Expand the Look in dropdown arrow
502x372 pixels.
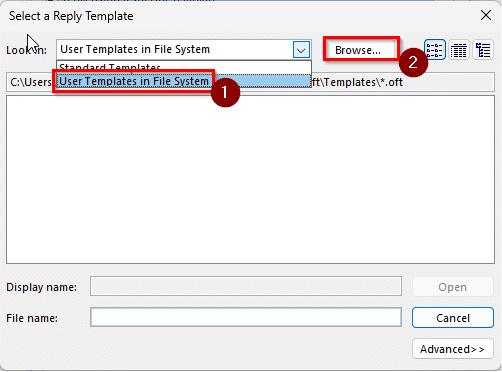point(301,50)
